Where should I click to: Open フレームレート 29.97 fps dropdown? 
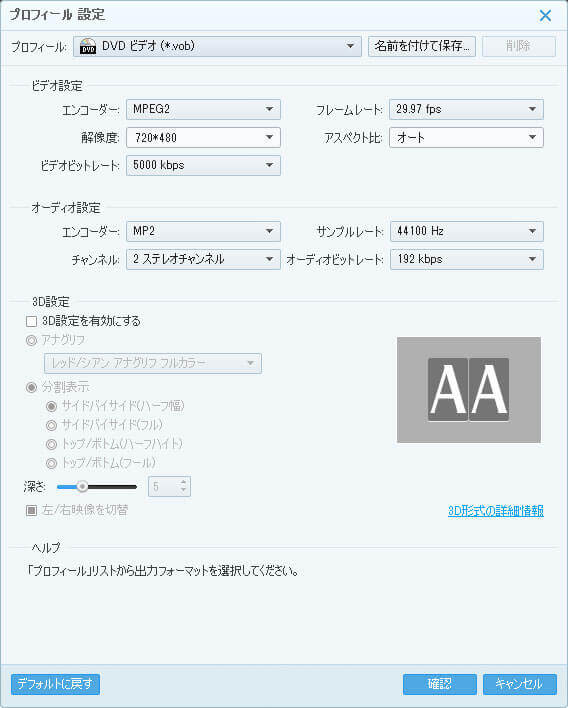pos(466,109)
